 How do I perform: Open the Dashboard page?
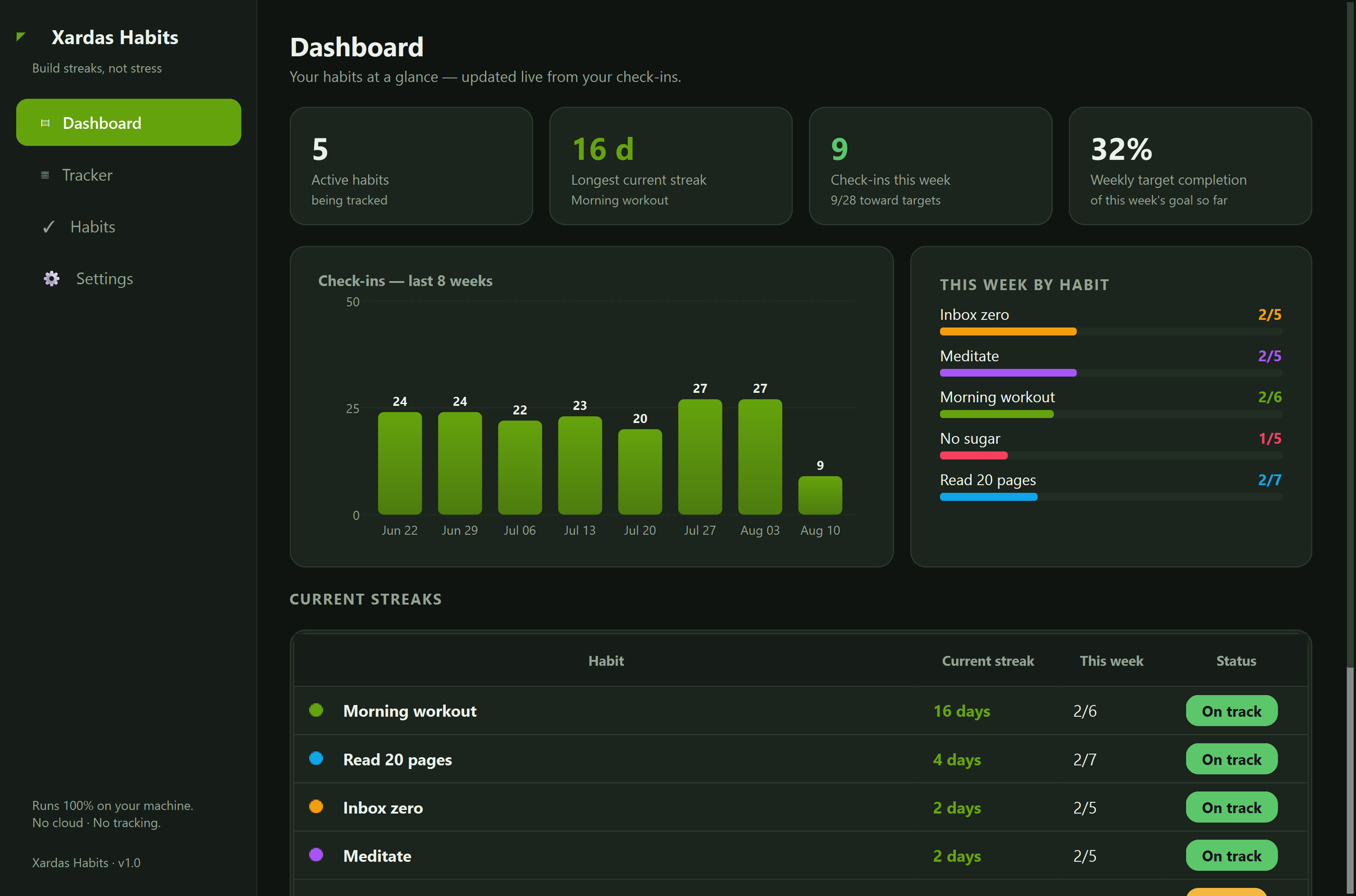click(x=128, y=122)
